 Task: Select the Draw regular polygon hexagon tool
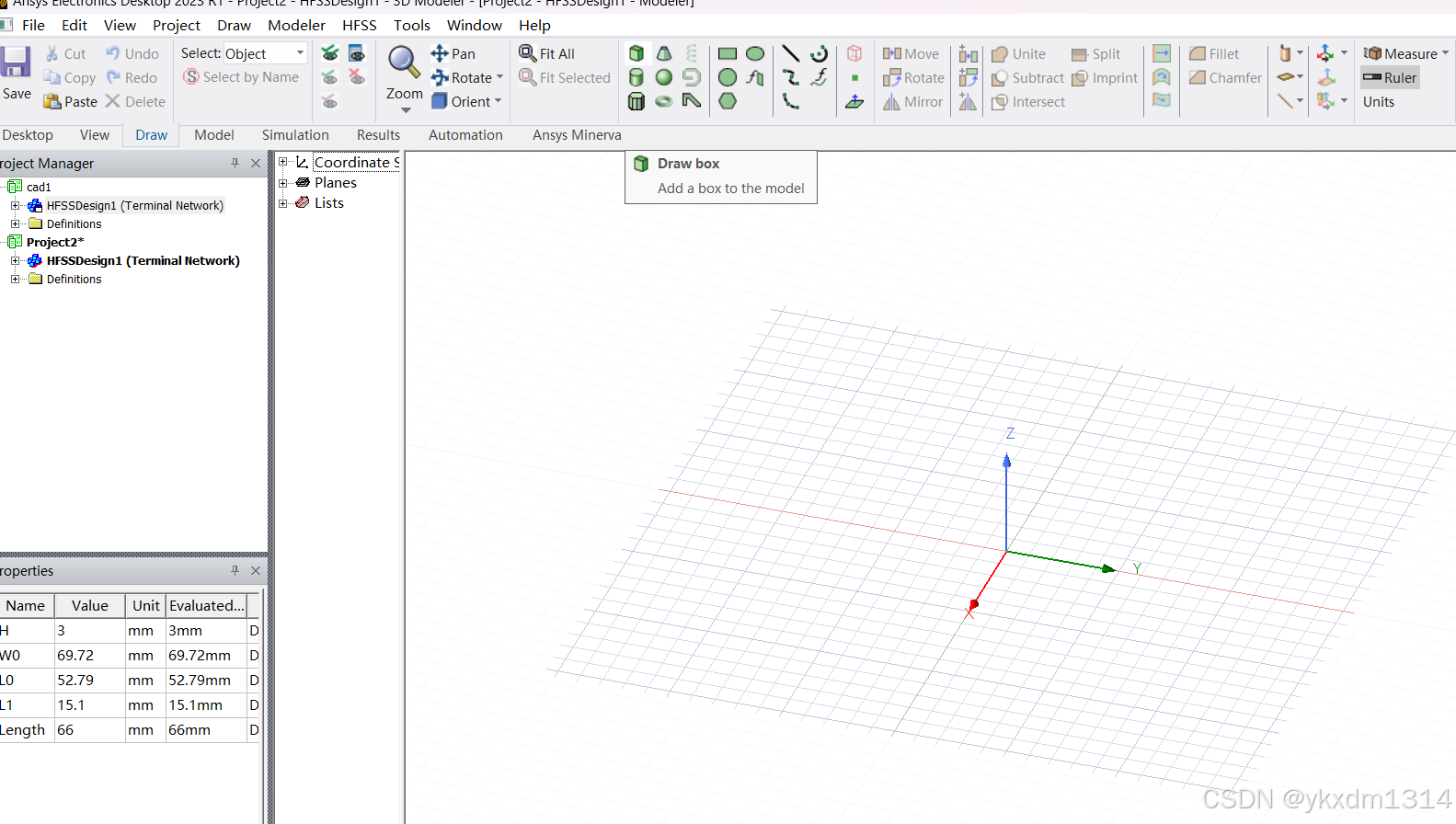728,101
